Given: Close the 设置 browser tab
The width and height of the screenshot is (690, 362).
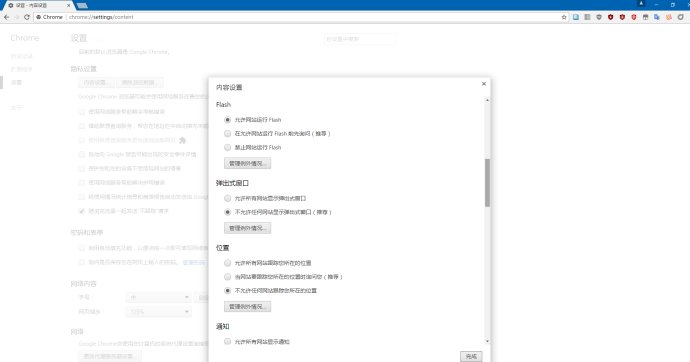Looking at the screenshot, I should [69, 5].
